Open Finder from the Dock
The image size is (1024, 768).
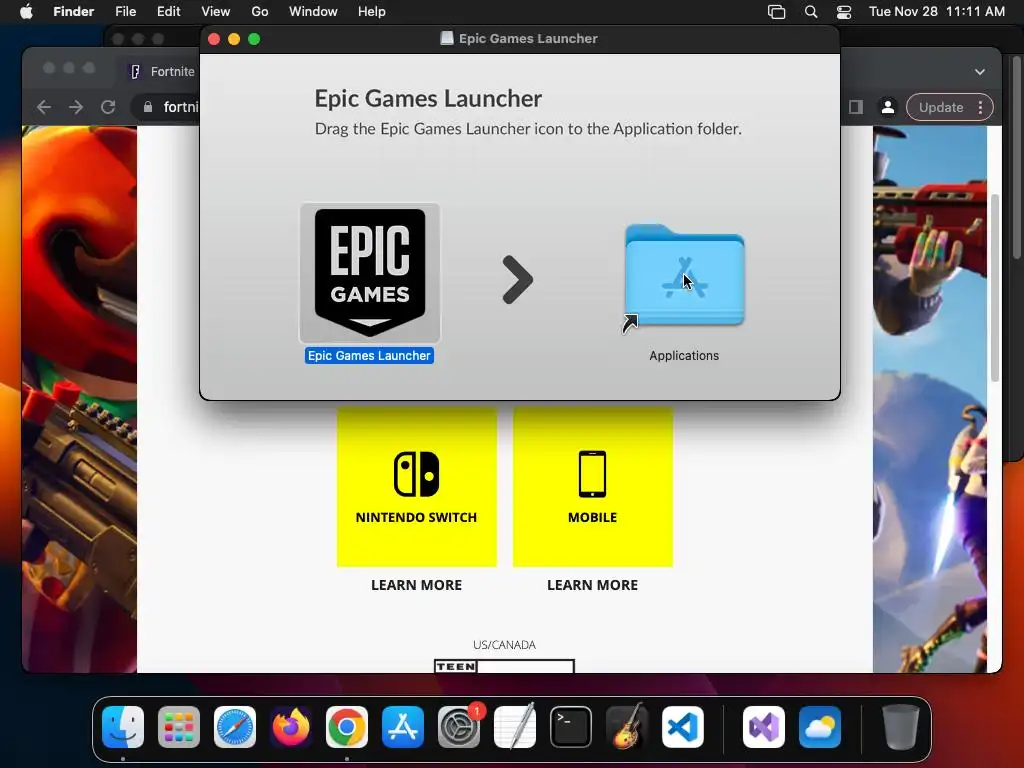(x=123, y=727)
